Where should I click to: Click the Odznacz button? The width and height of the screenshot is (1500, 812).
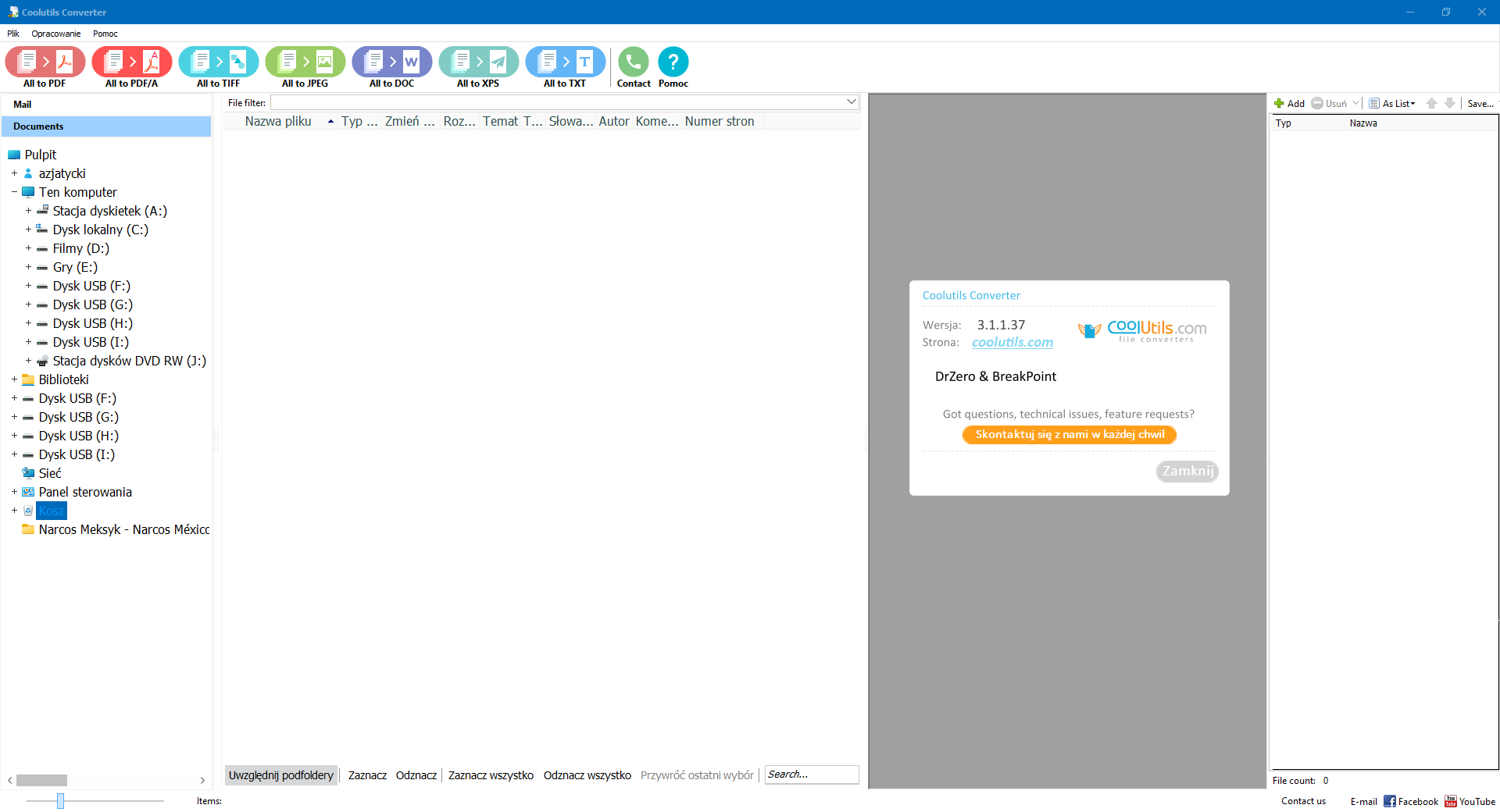point(416,775)
